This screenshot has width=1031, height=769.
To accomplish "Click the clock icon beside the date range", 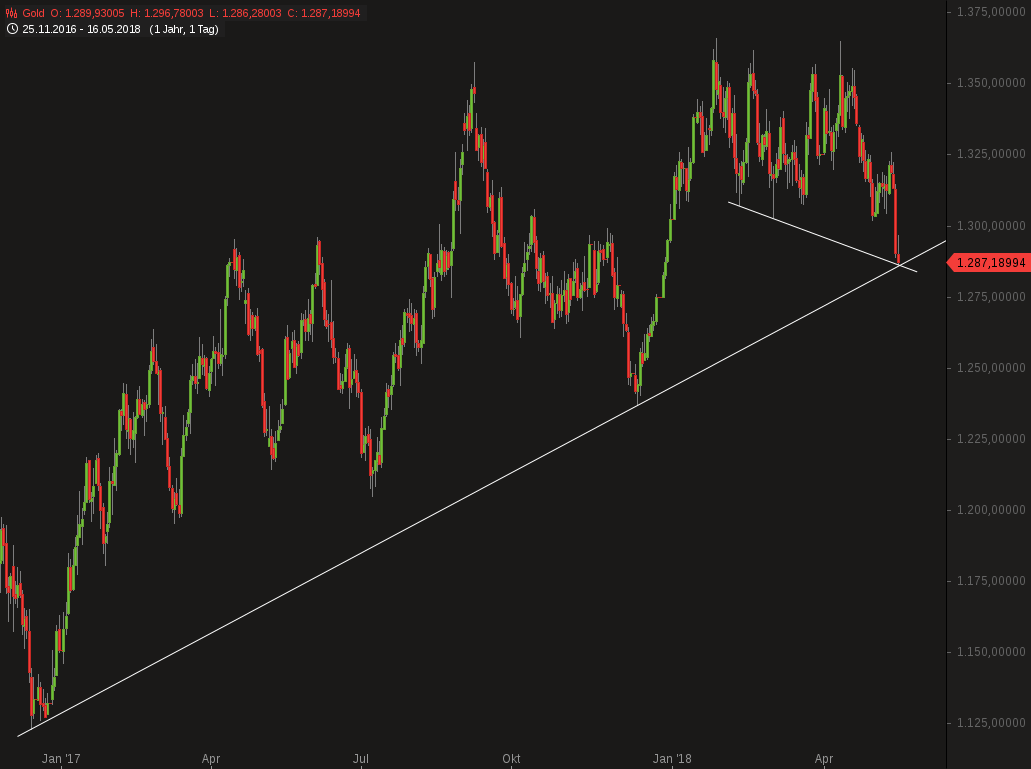I will 12,29.
